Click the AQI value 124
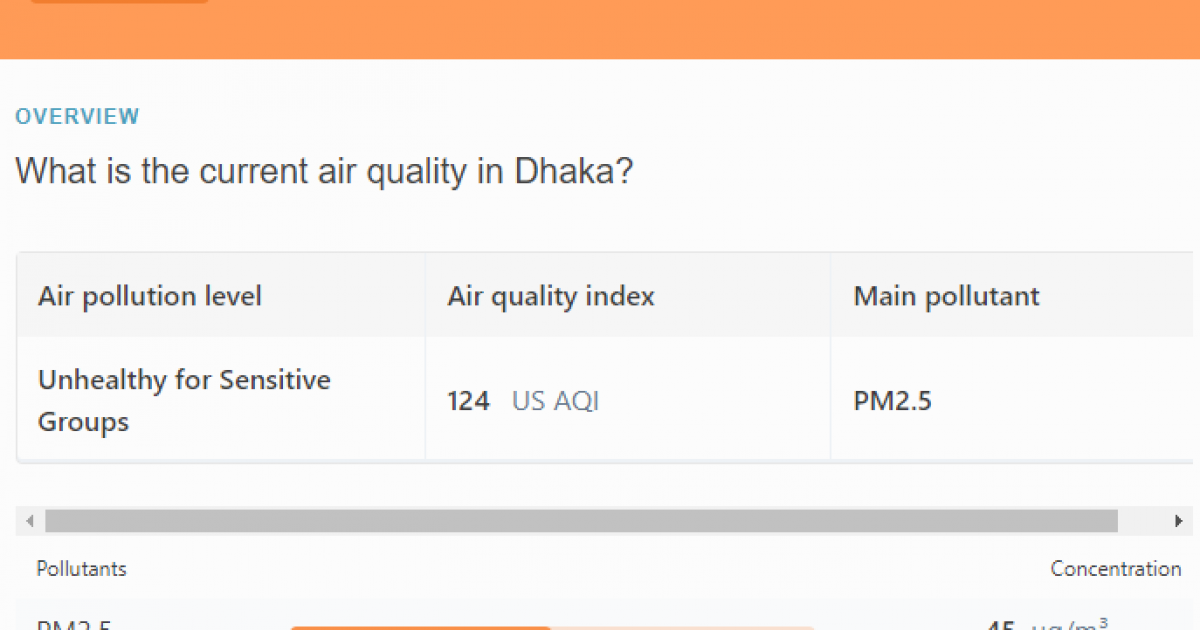The height and width of the screenshot is (630, 1200). (x=468, y=400)
